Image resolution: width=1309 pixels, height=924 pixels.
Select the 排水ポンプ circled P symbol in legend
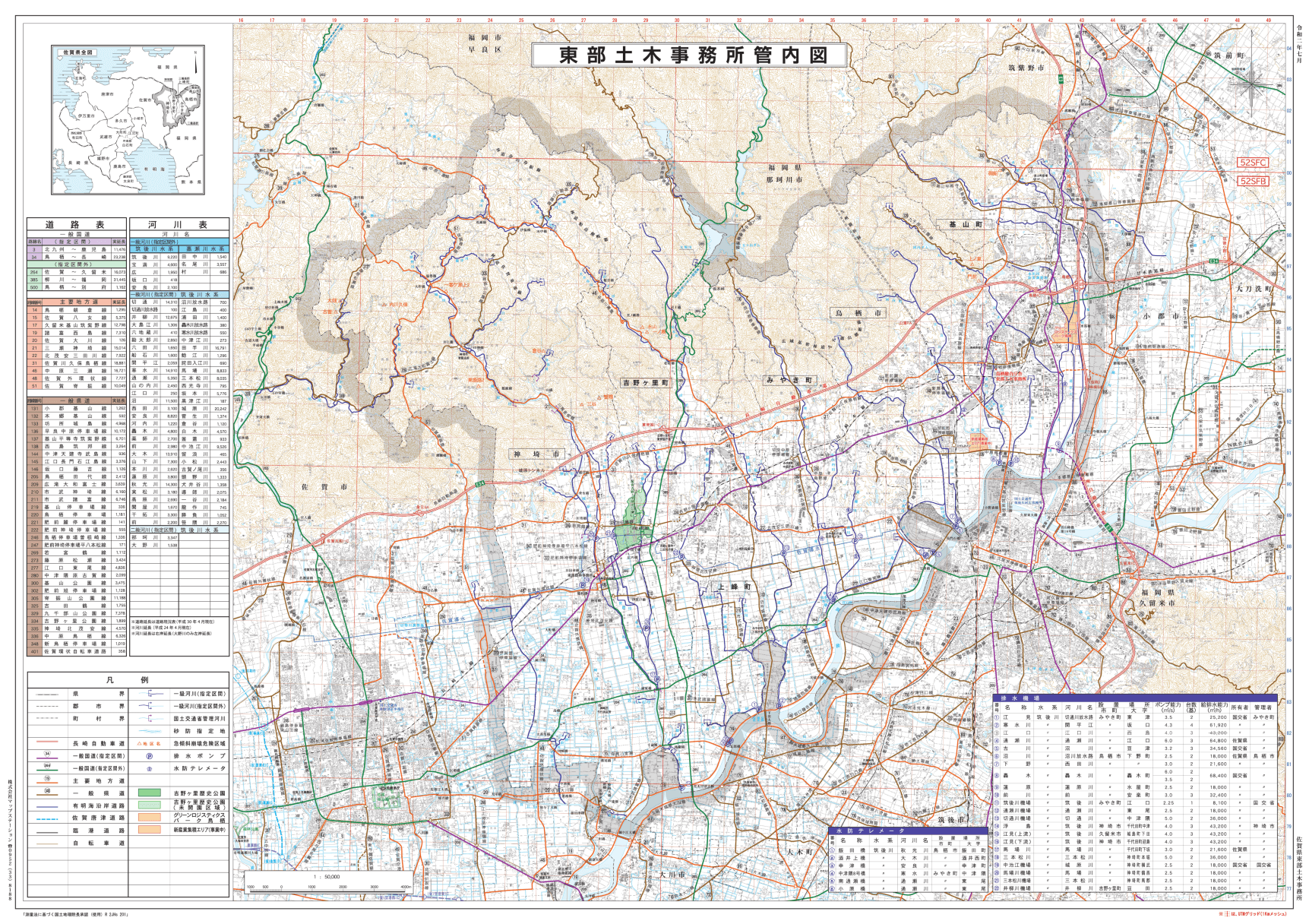click(150, 756)
